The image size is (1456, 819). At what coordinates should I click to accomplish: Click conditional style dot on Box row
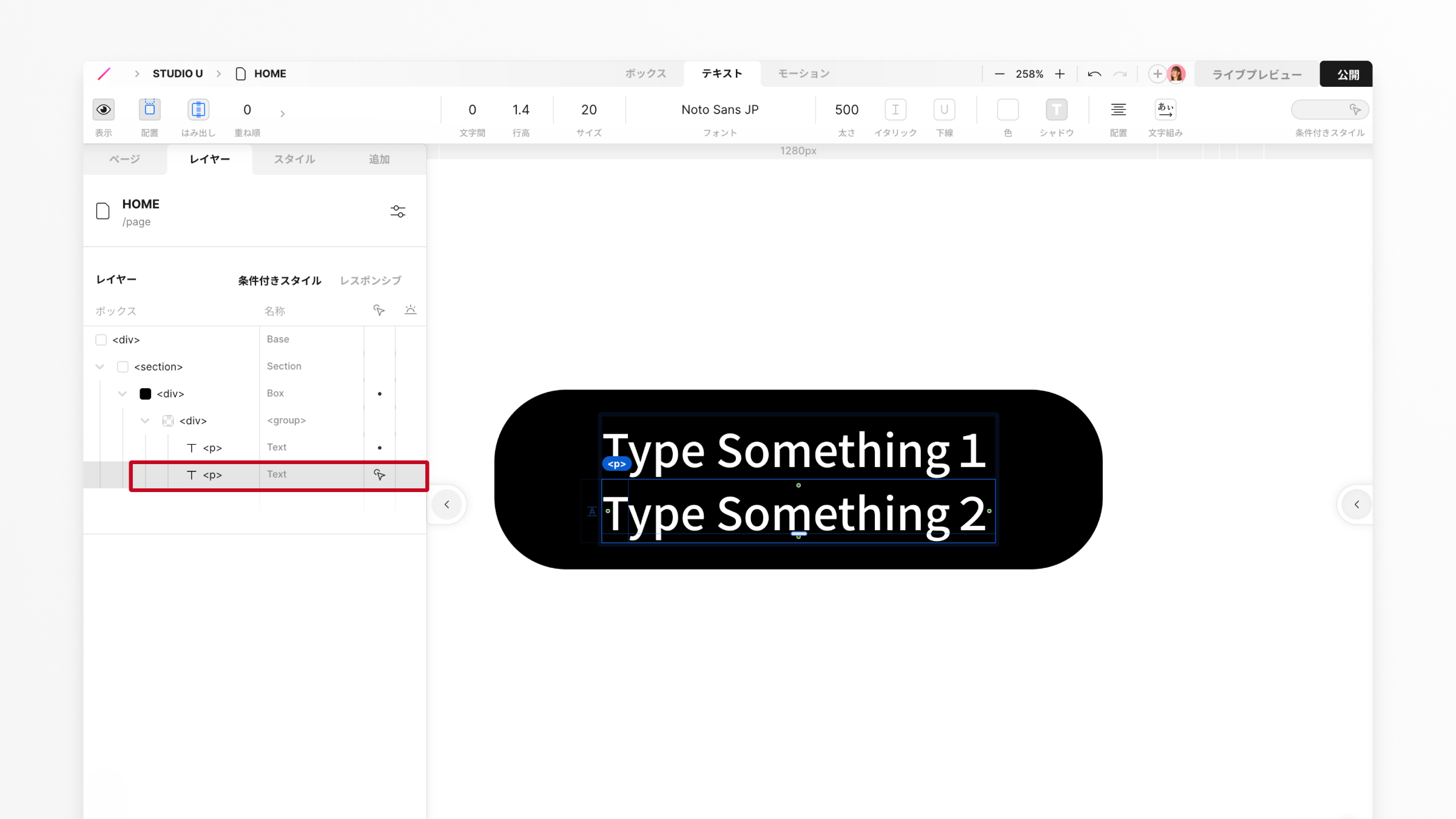click(380, 394)
